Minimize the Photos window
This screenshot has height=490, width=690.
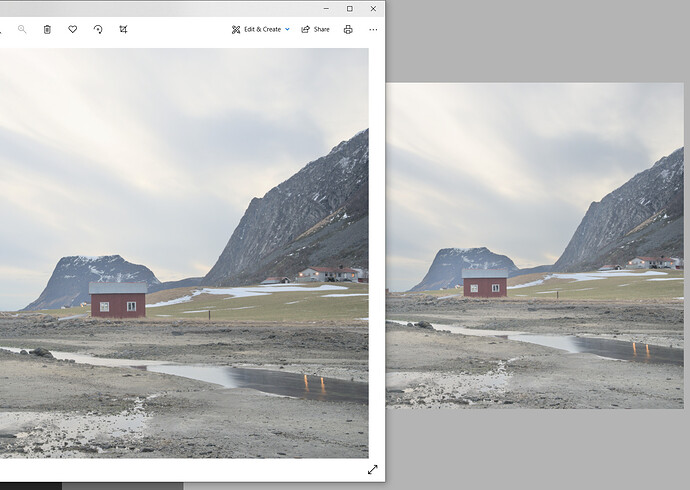325,8
